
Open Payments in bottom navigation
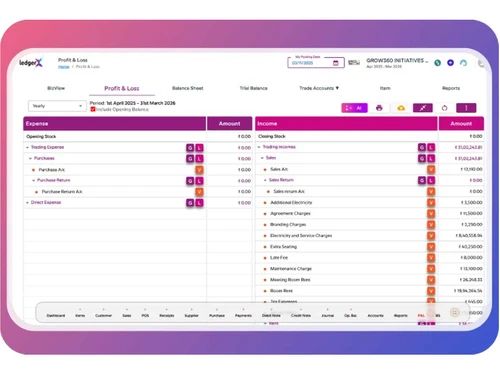coord(243,315)
